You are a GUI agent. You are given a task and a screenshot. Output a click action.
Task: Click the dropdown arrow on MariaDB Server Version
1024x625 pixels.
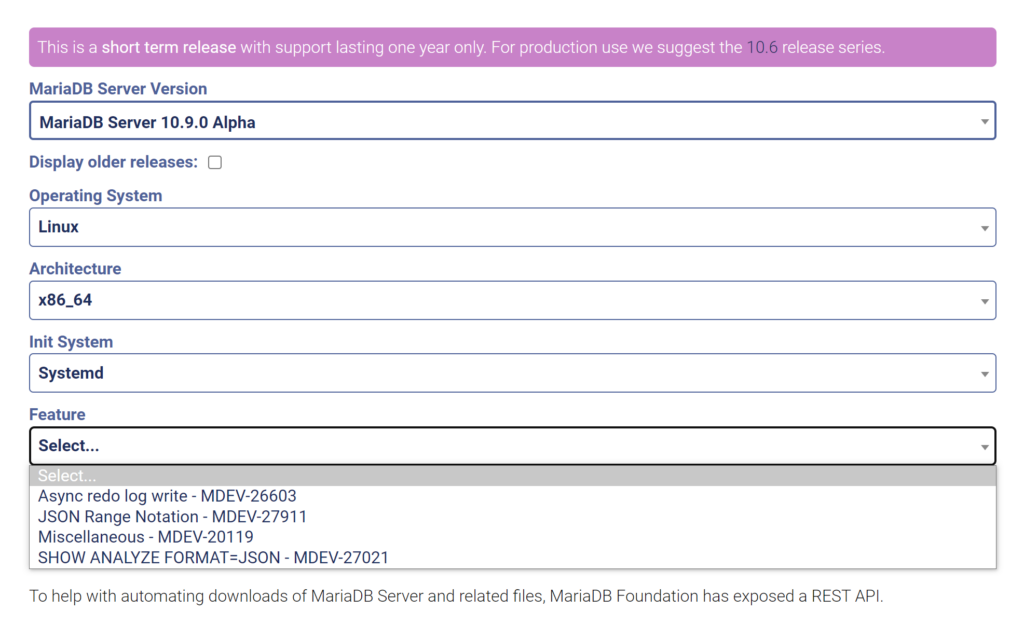[x=983, y=120]
